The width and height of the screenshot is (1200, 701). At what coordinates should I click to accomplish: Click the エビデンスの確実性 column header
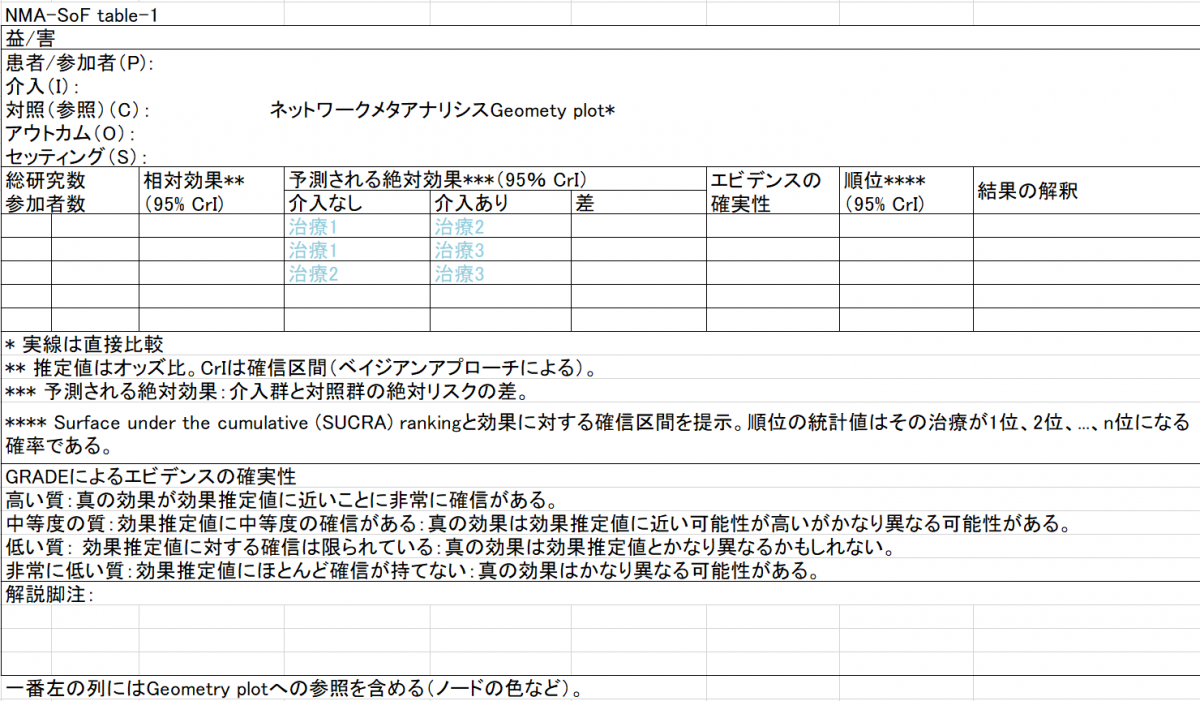[x=766, y=191]
